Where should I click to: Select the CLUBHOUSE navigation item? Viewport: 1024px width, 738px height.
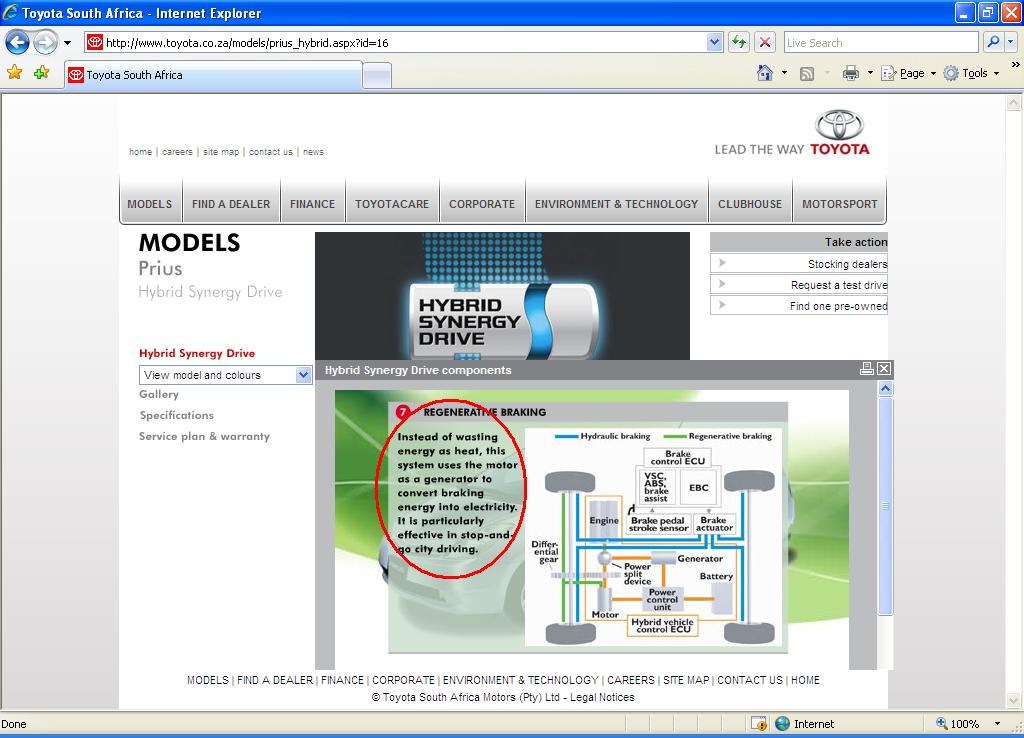750,204
